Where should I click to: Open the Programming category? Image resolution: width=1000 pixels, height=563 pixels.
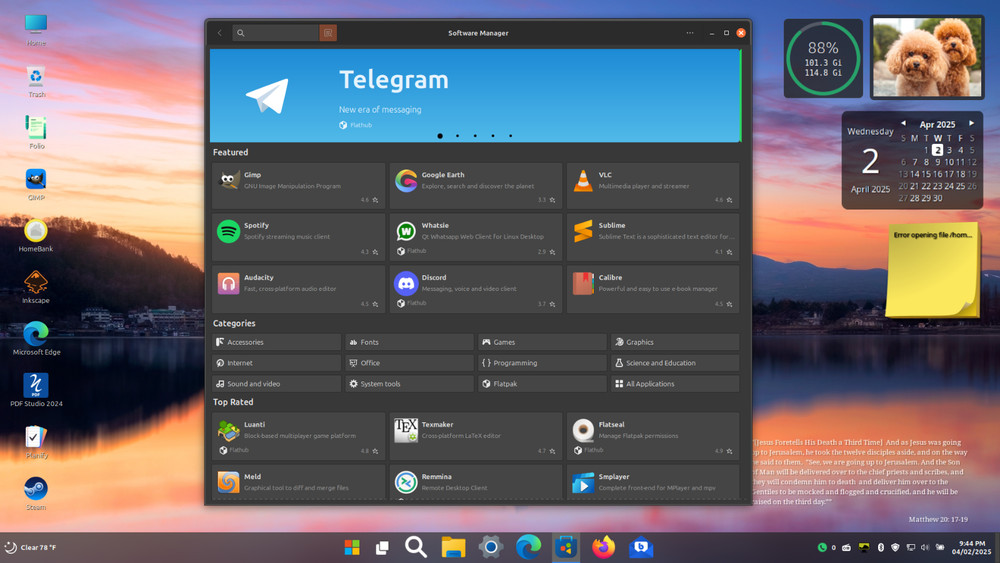point(542,363)
